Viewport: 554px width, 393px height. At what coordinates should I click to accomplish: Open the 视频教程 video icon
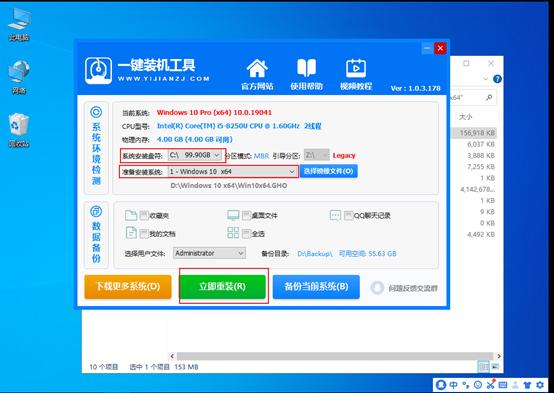click(356, 68)
